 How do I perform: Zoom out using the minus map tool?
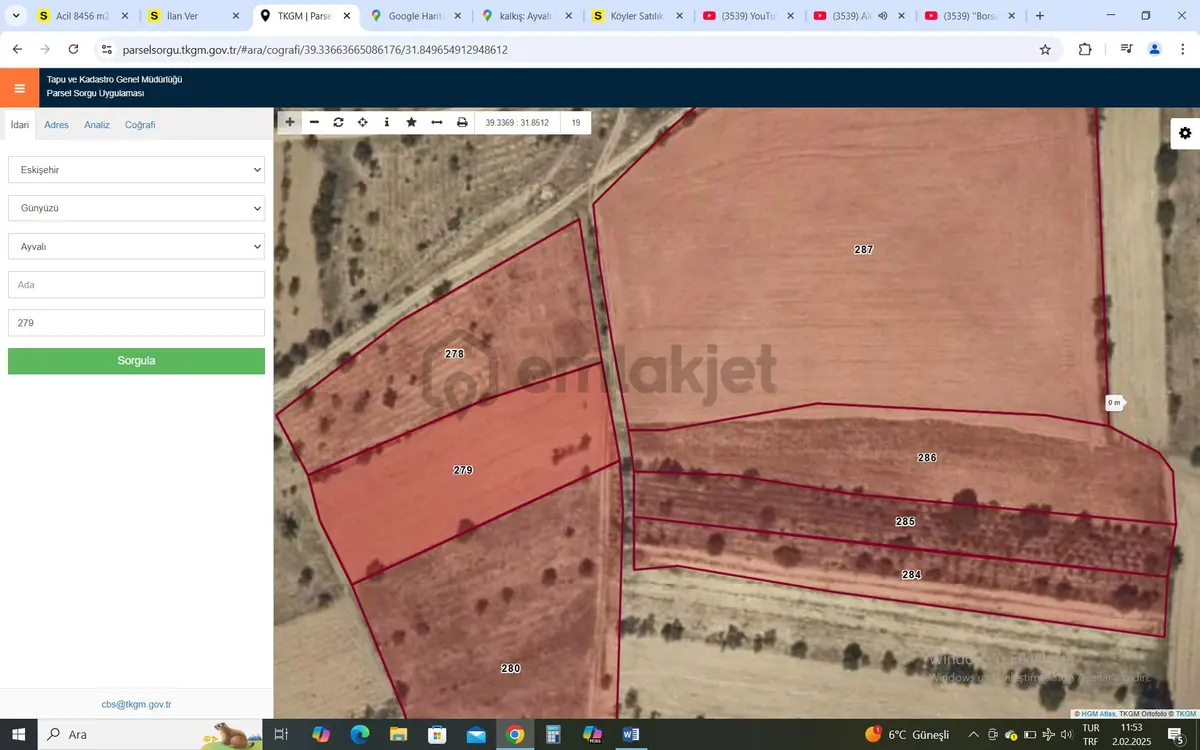tap(314, 122)
